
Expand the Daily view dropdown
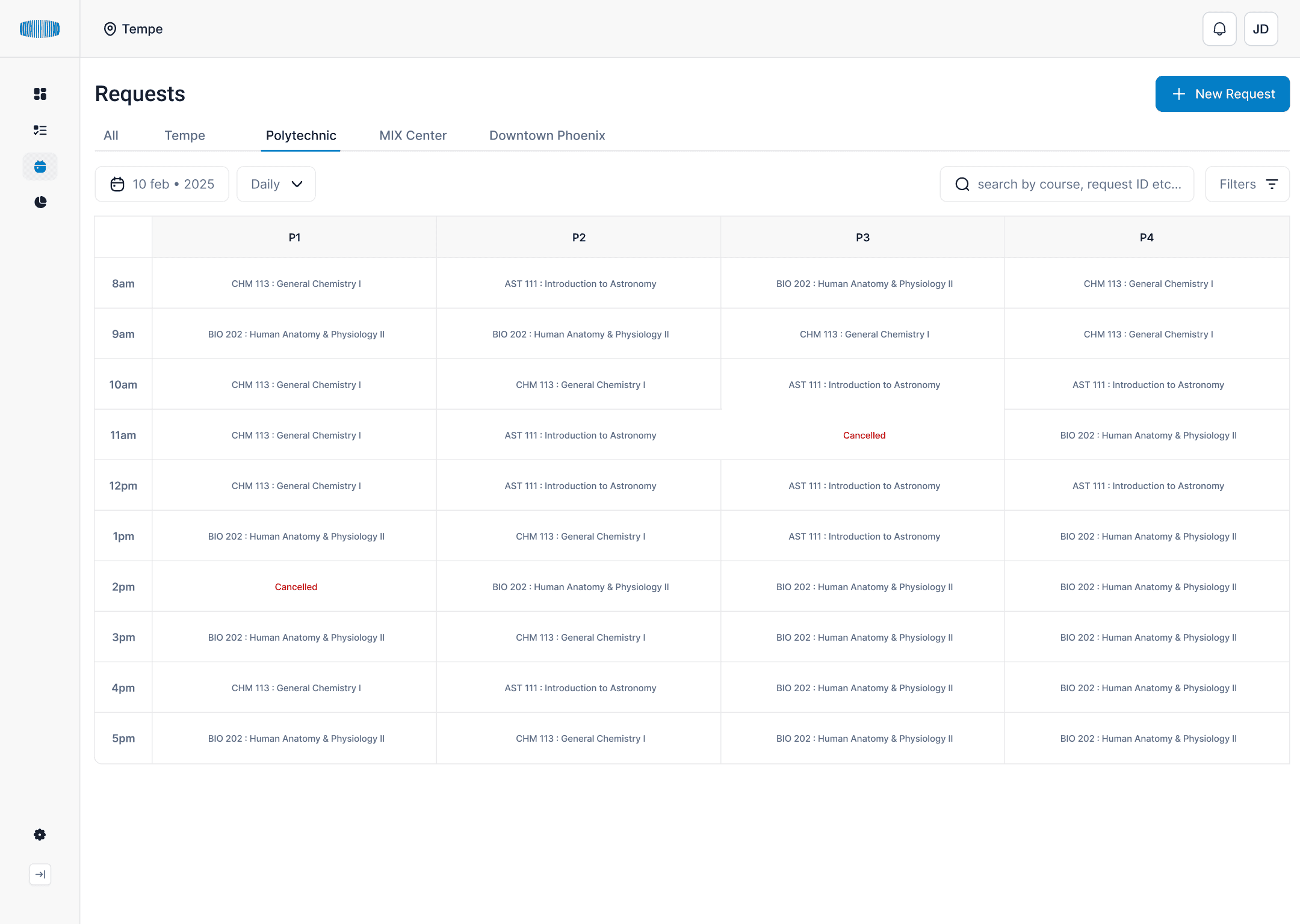276,184
